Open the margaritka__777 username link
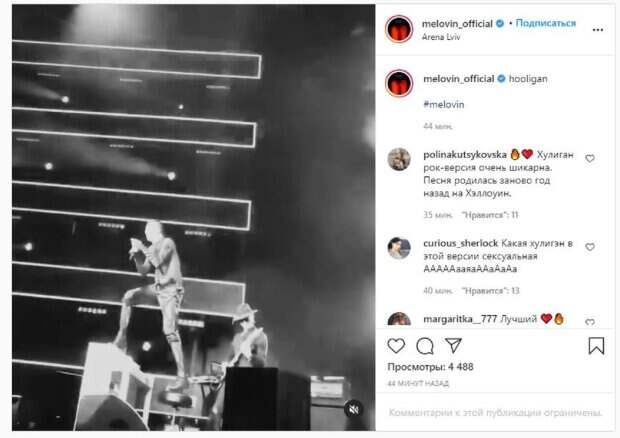Viewport: 620px width, 438px height. 460,319
